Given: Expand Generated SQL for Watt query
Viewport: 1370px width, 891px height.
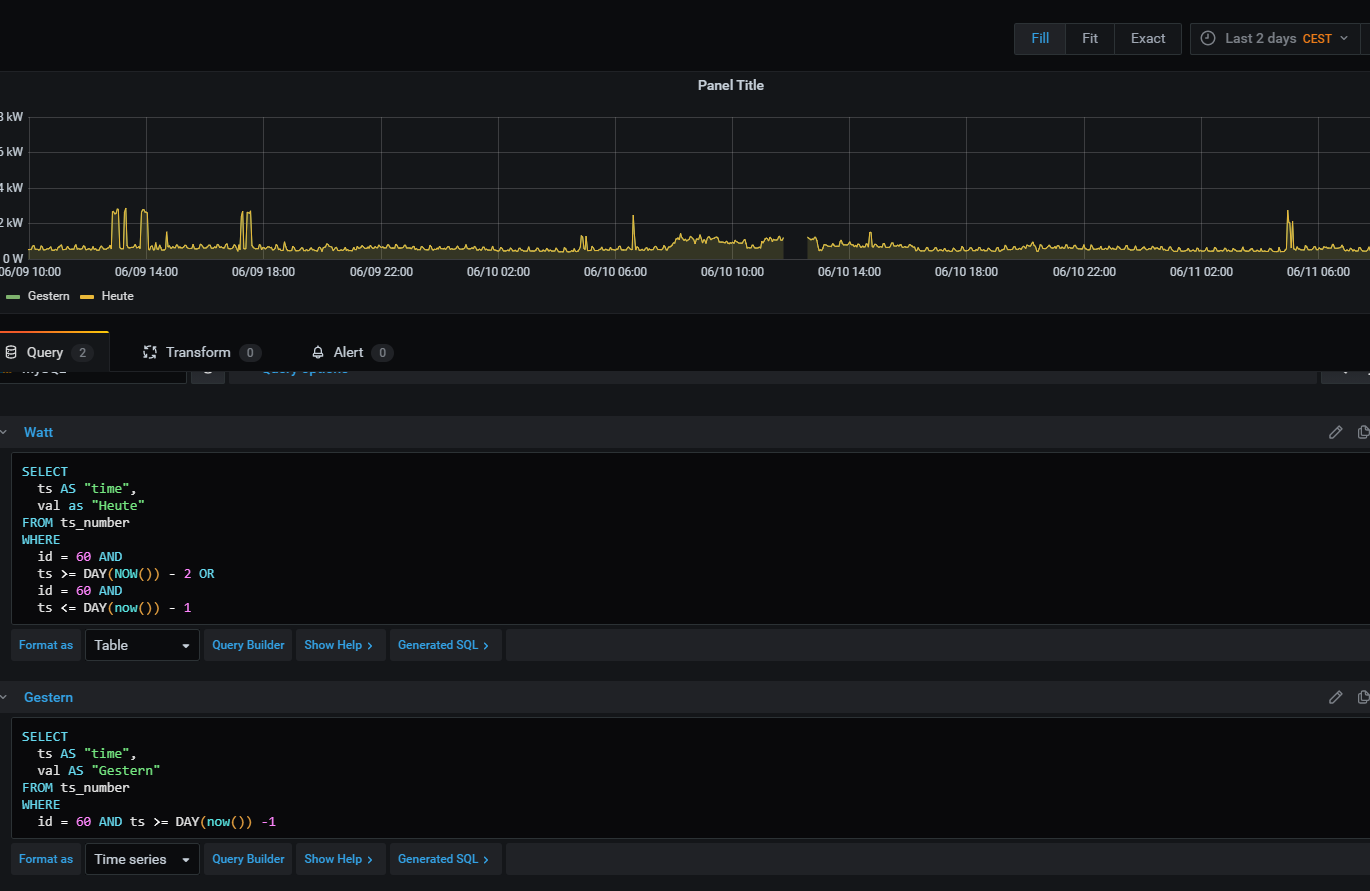Looking at the screenshot, I should (444, 645).
